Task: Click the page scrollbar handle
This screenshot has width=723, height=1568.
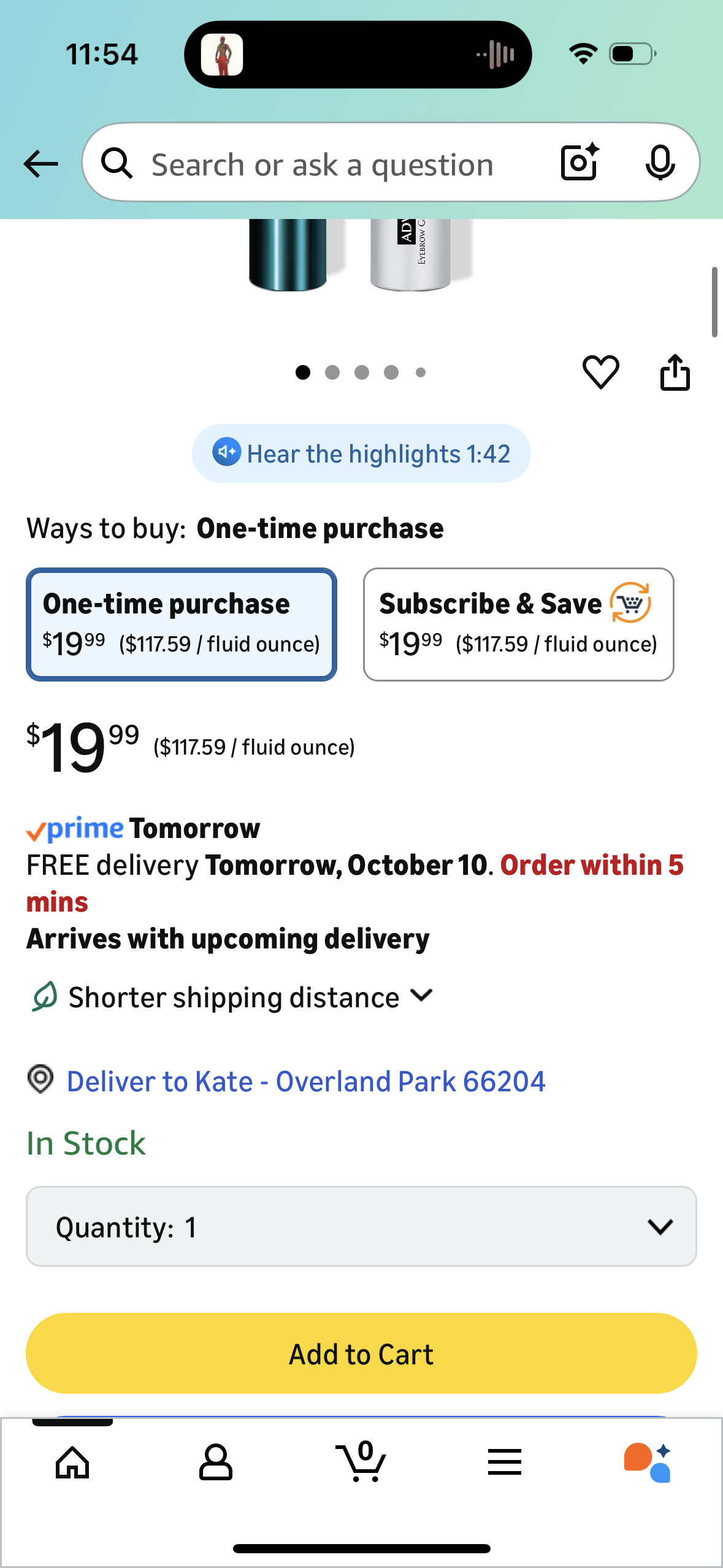Action: point(714,302)
